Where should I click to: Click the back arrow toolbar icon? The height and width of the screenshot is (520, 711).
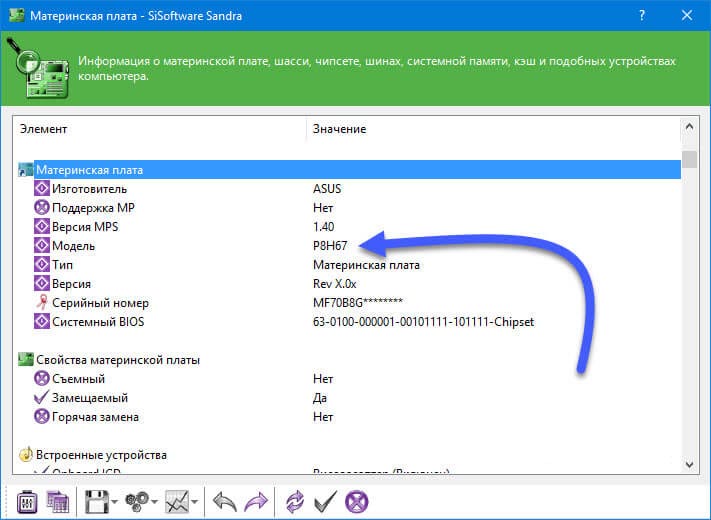[224, 502]
